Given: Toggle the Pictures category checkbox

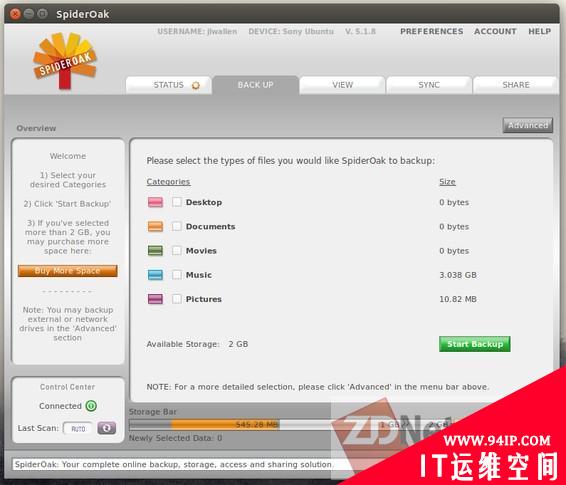Looking at the screenshot, I should click(177, 299).
